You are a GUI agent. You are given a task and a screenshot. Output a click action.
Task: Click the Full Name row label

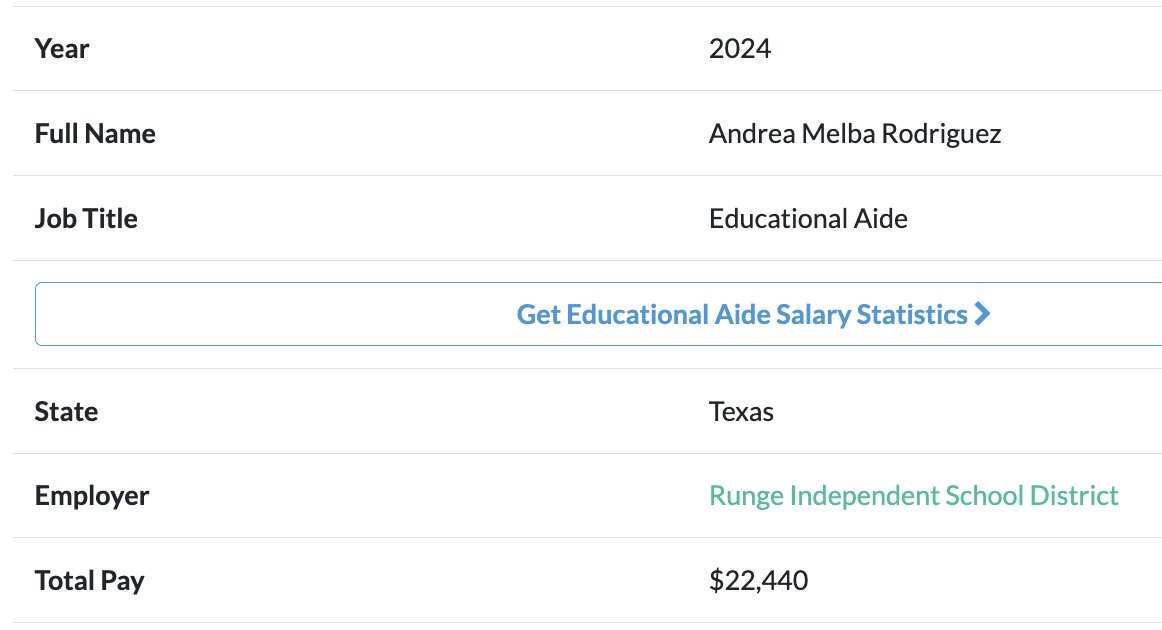[95, 134]
